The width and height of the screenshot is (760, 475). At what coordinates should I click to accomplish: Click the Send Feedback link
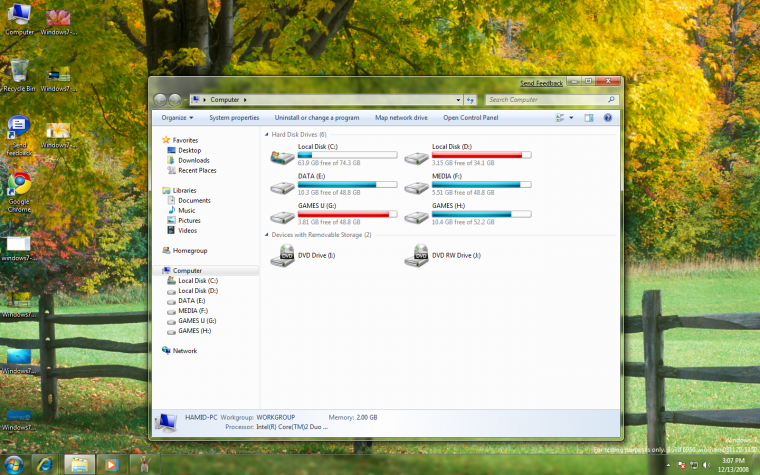(x=541, y=82)
